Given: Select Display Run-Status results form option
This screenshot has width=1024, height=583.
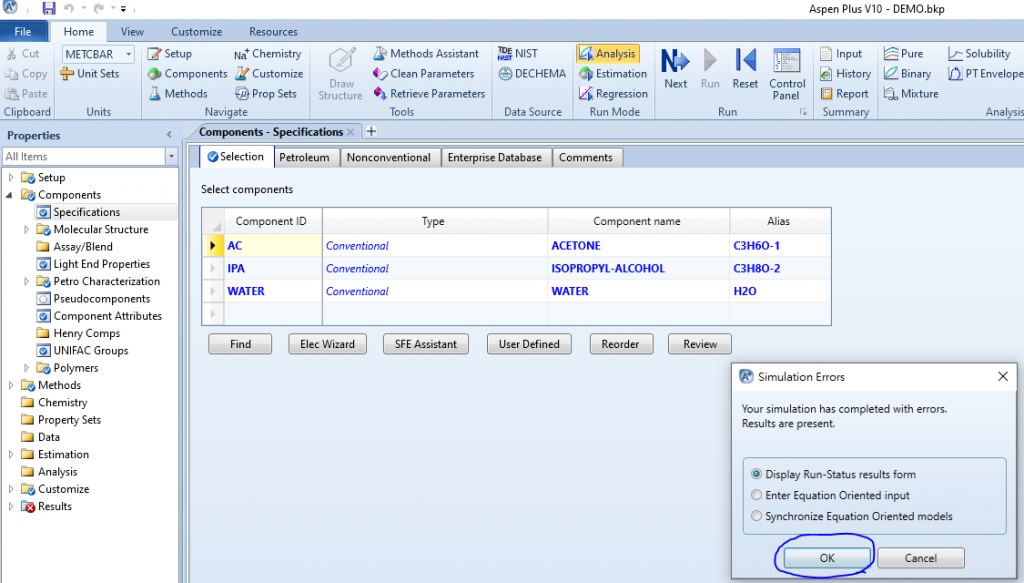Looking at the screenshot, I should click(756, 474).
